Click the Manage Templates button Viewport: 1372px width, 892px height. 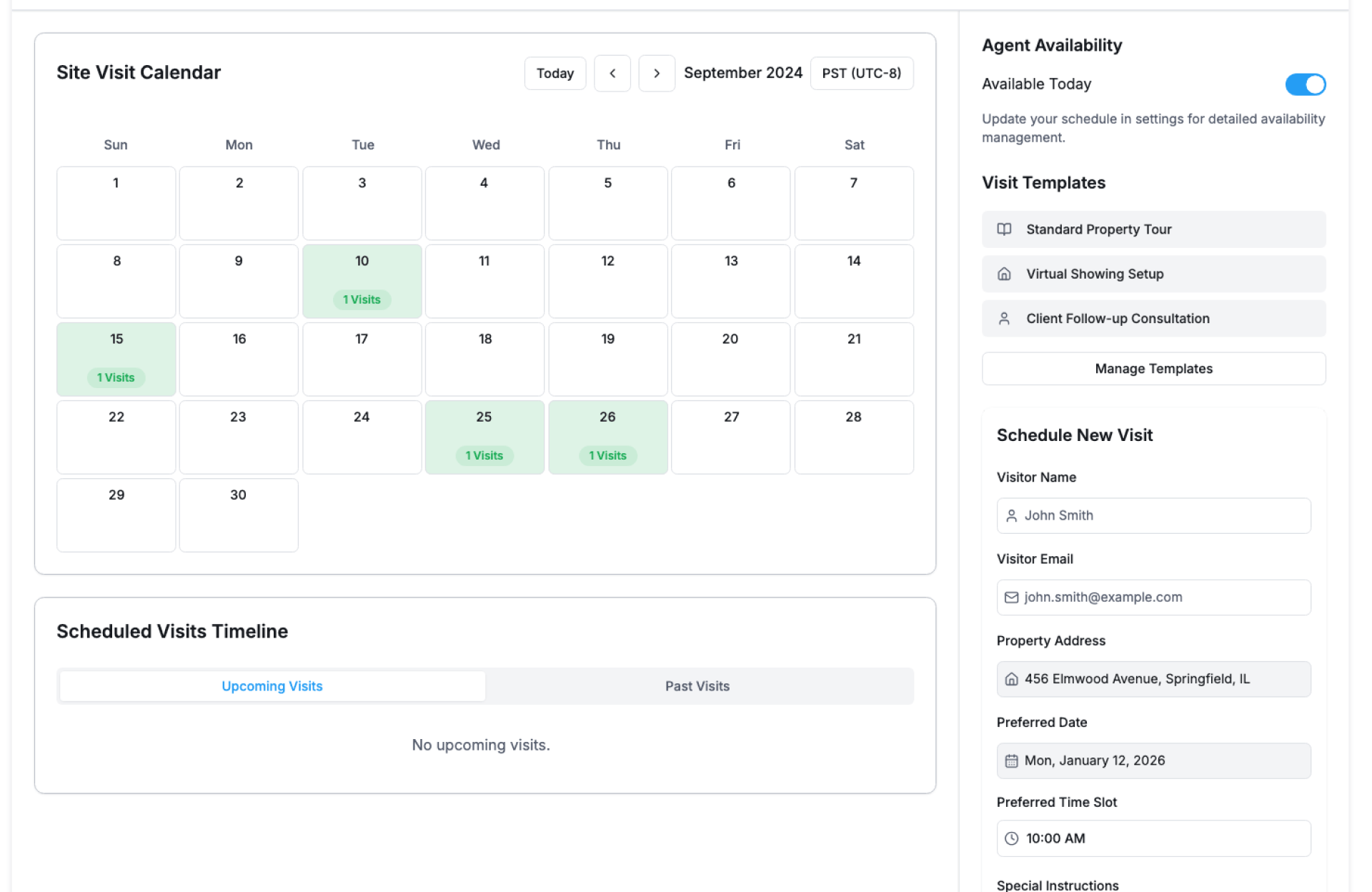(x=1153, y=369)
